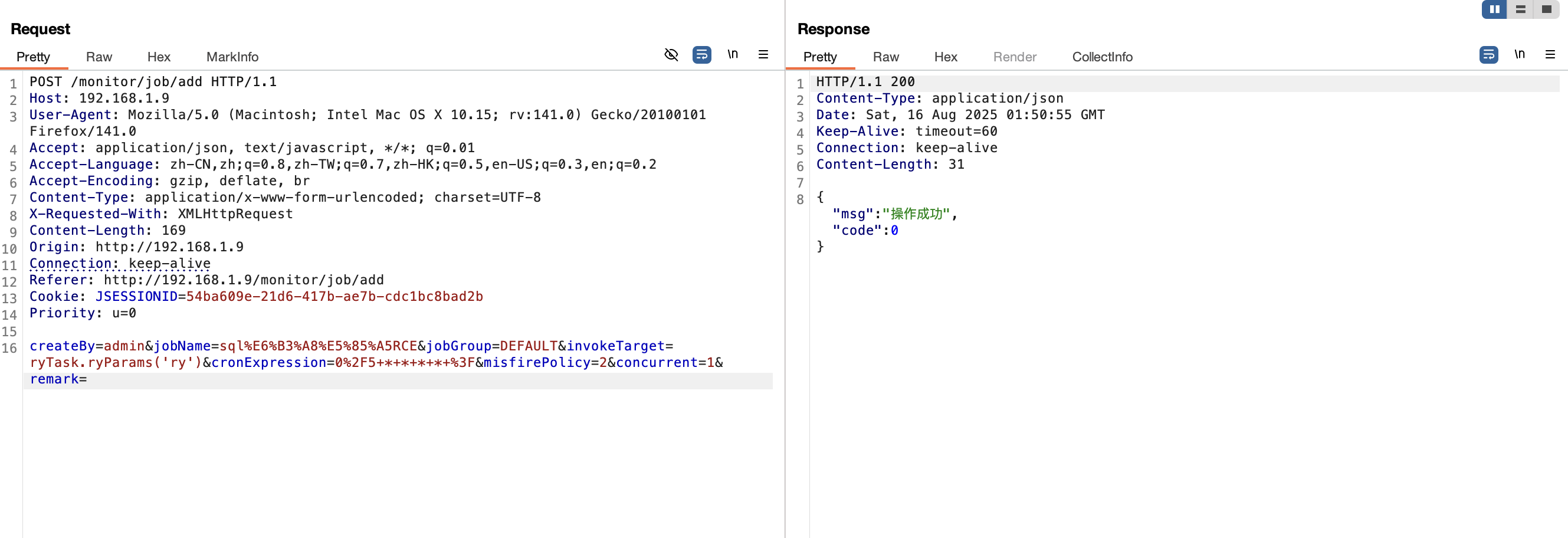Click the "code":0 JSON line
The image size is (1568, 538).
[x=865, y=230]
